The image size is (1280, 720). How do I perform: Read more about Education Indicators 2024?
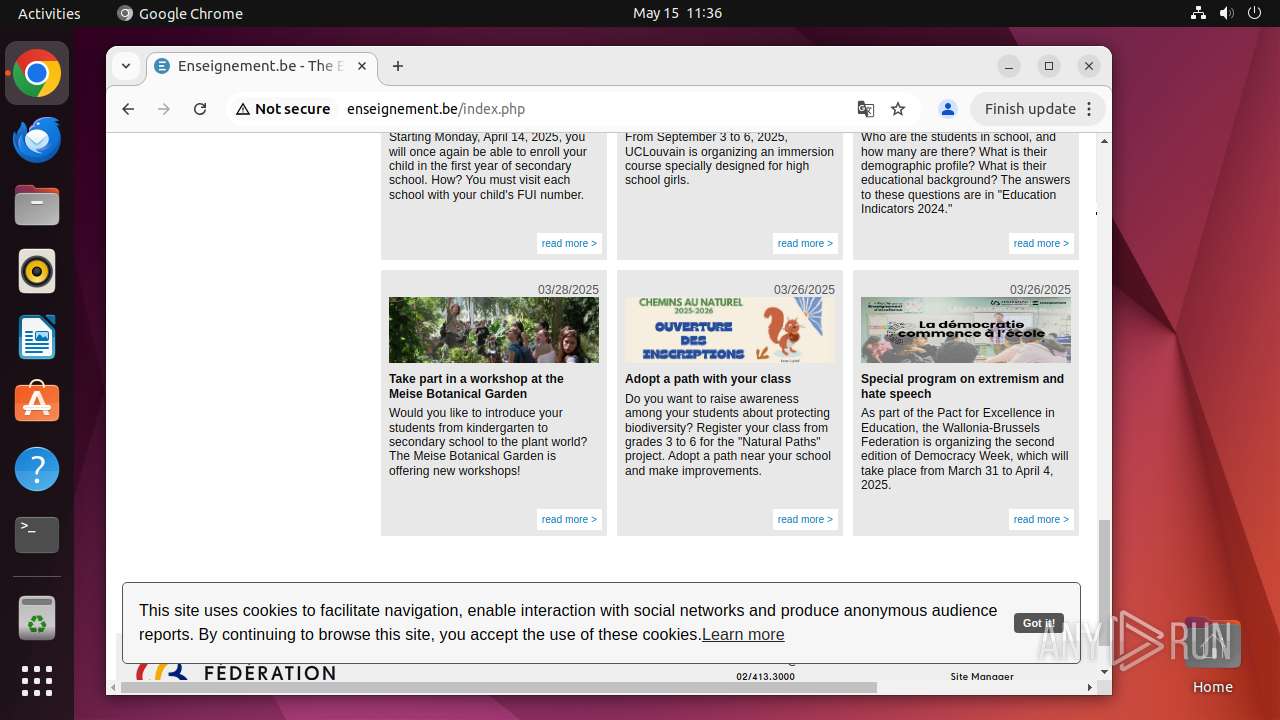pos(1041,243)
